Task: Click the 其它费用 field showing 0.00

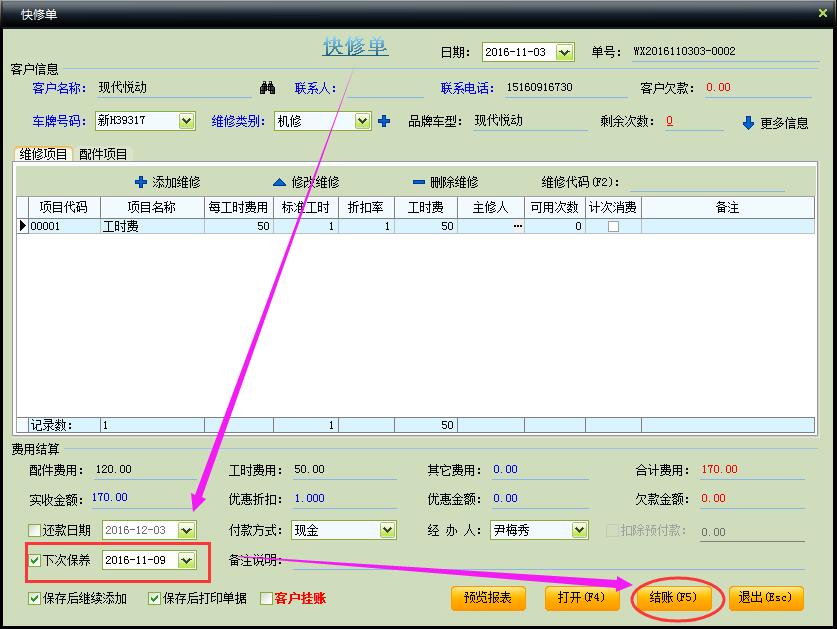Action: (539, 469)
